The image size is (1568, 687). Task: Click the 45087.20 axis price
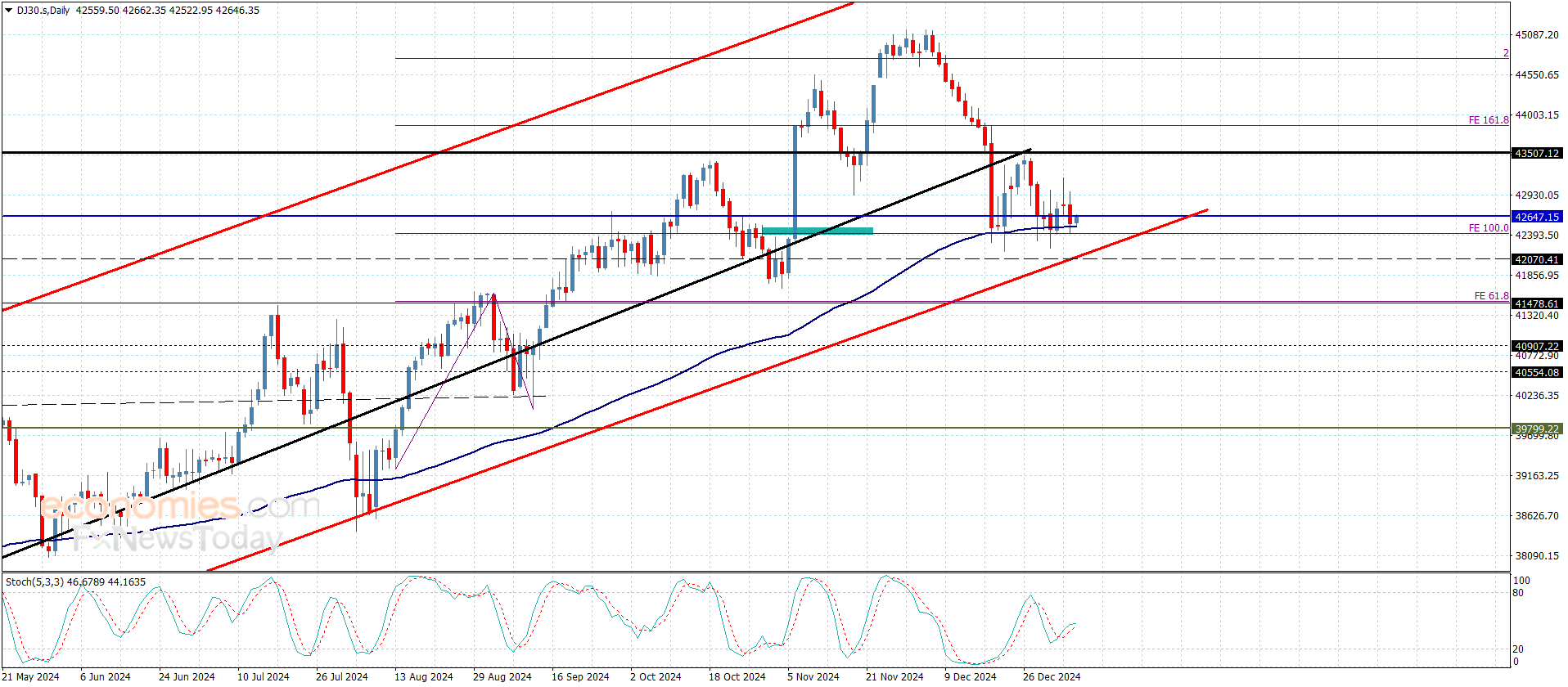(x=1537, y=35)
